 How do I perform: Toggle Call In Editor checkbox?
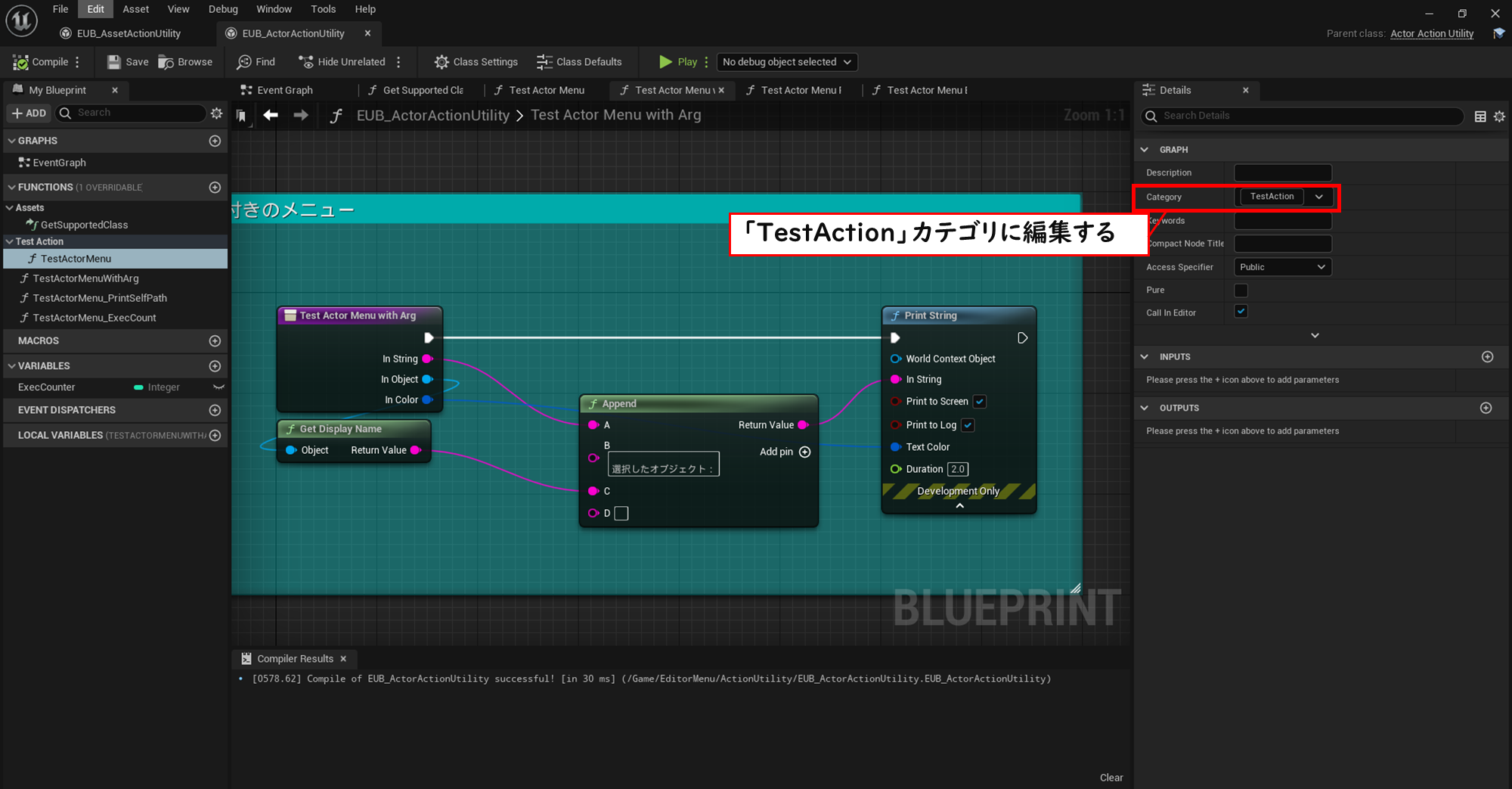(x=1241, y=312)
